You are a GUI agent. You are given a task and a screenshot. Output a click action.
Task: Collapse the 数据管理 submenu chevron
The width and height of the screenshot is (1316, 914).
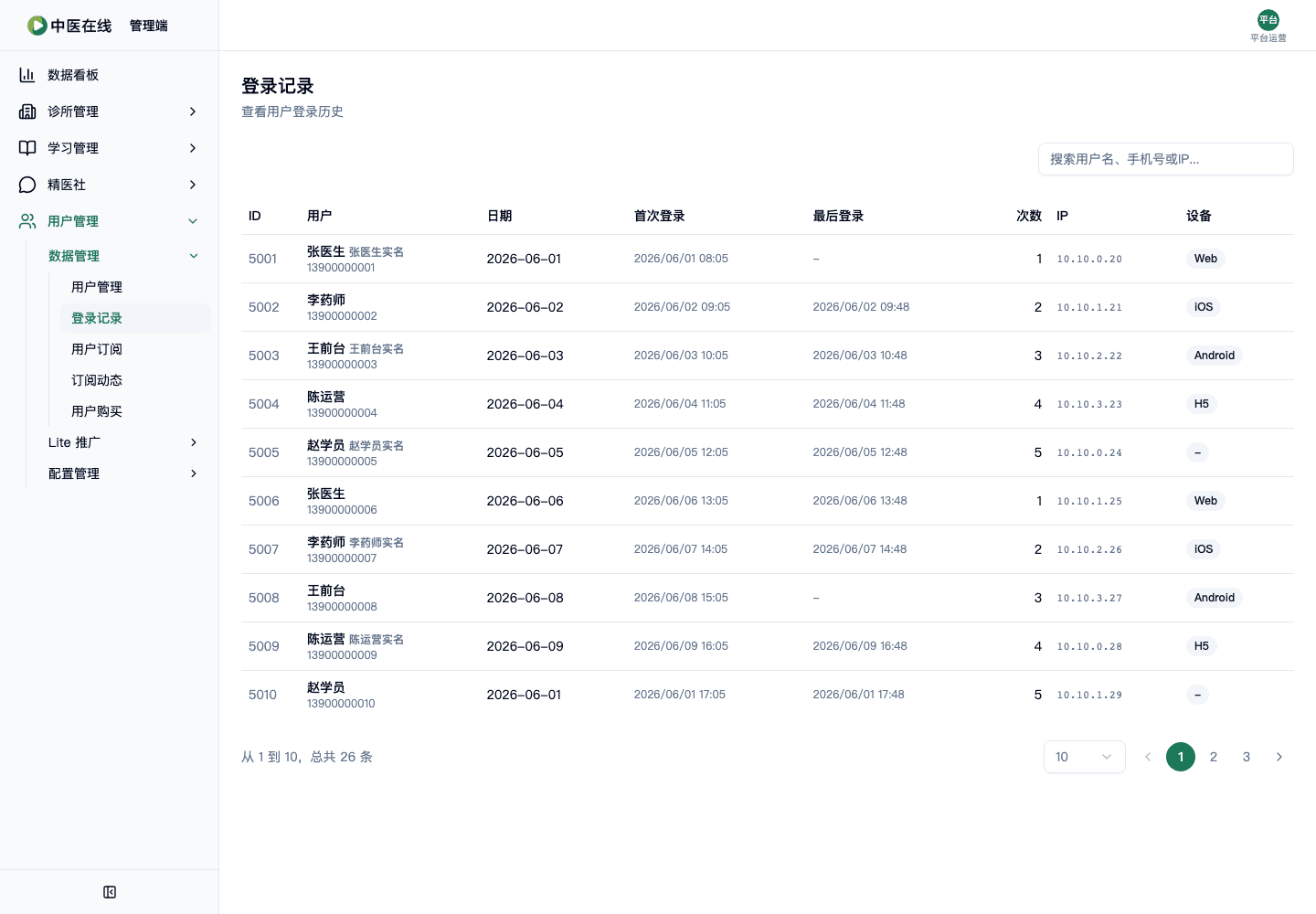(x=194, y=256)
